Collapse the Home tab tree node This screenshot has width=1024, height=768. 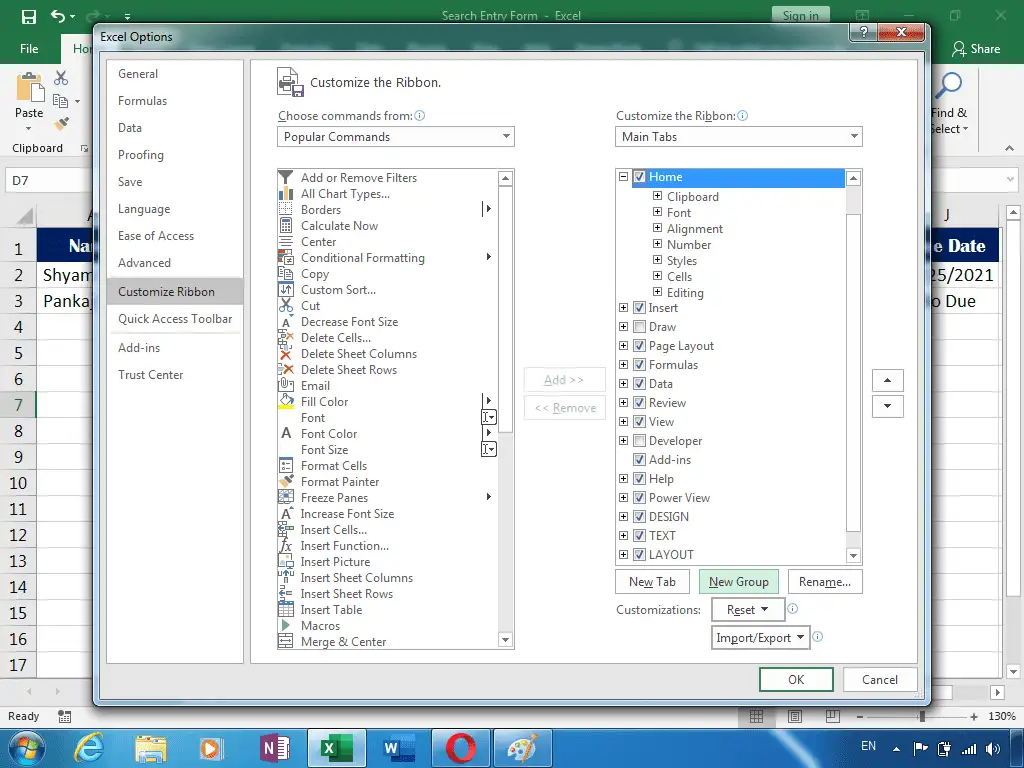[x=623, y=177]
